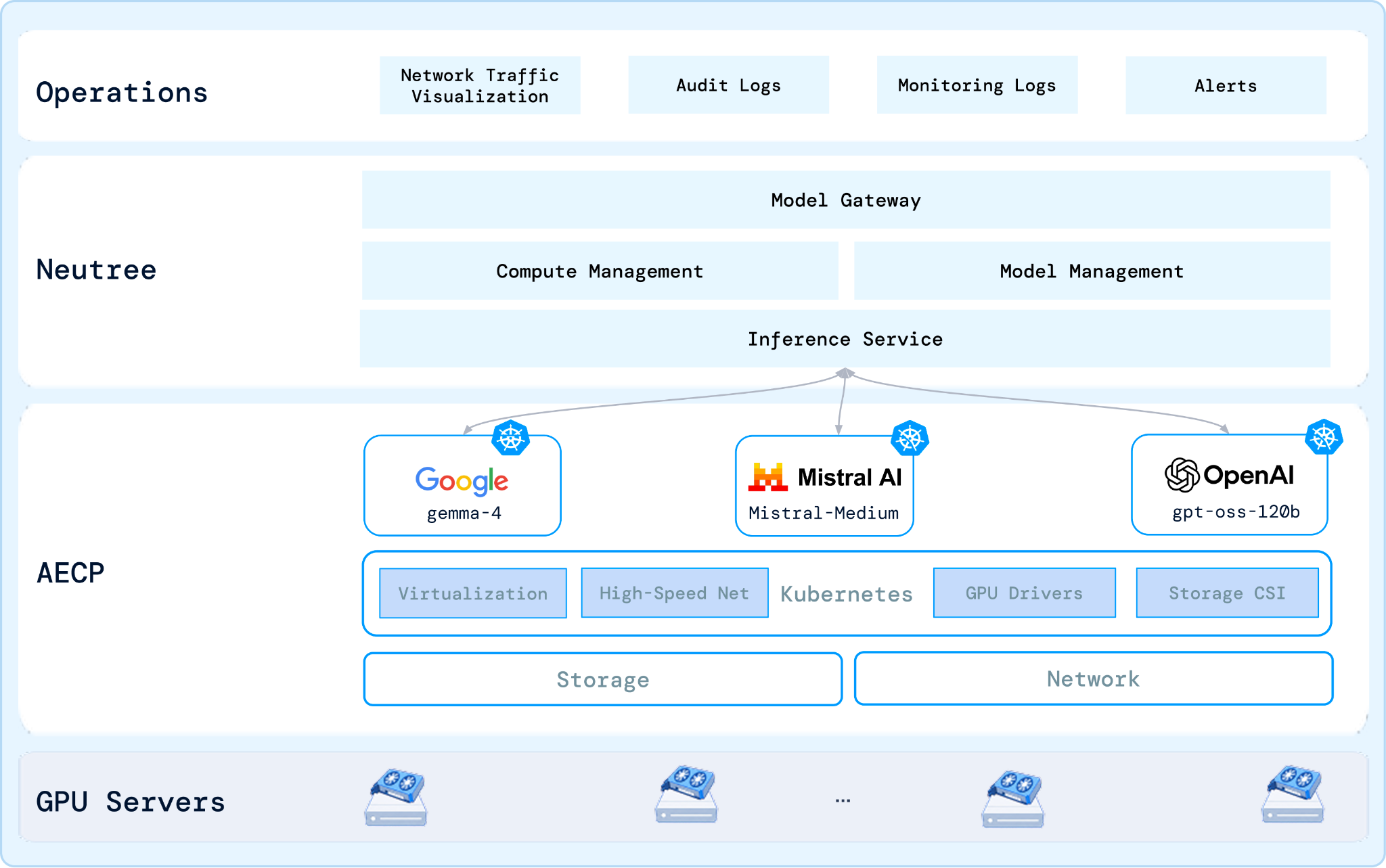1386x868 pixels.
Task: Click the High-Speed Net component
Action: click(675, 593)
